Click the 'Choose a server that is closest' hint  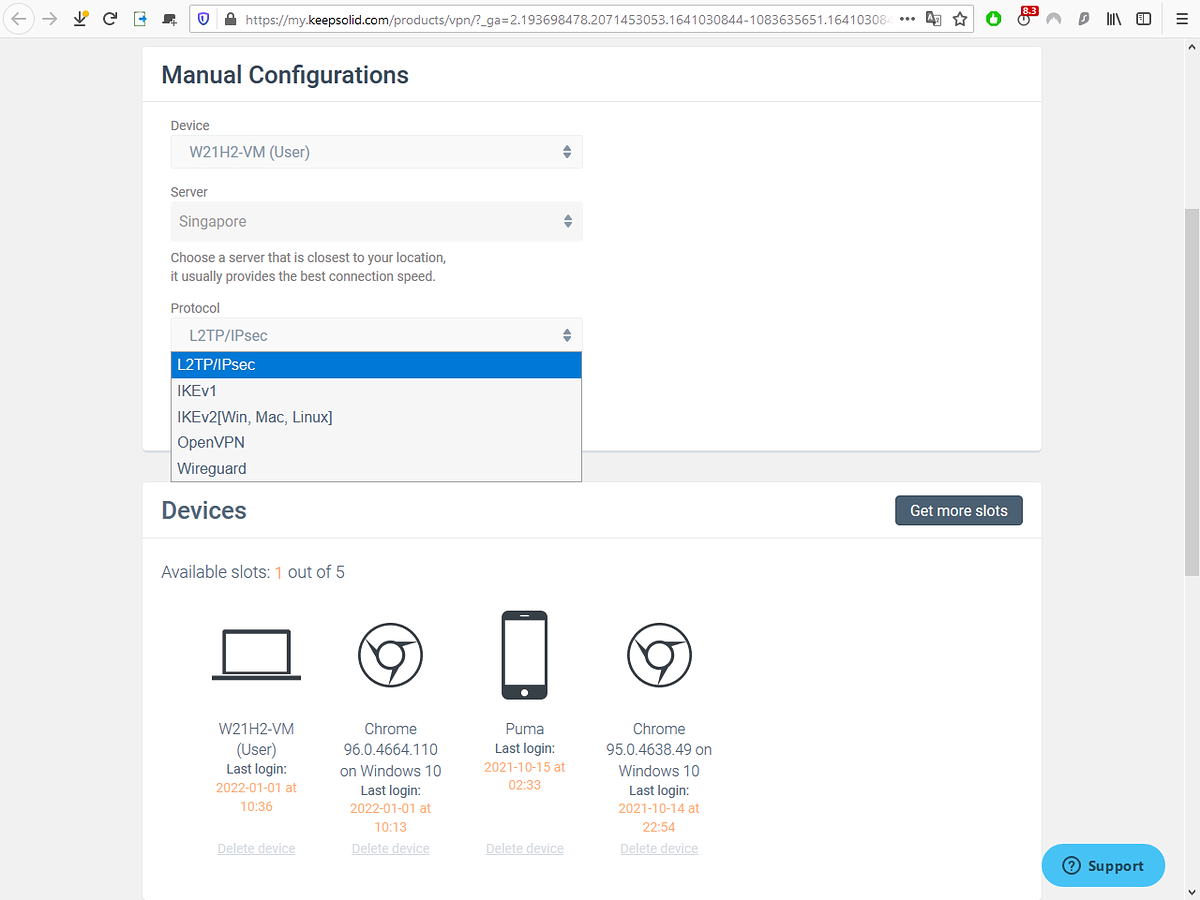click(308, 267)
